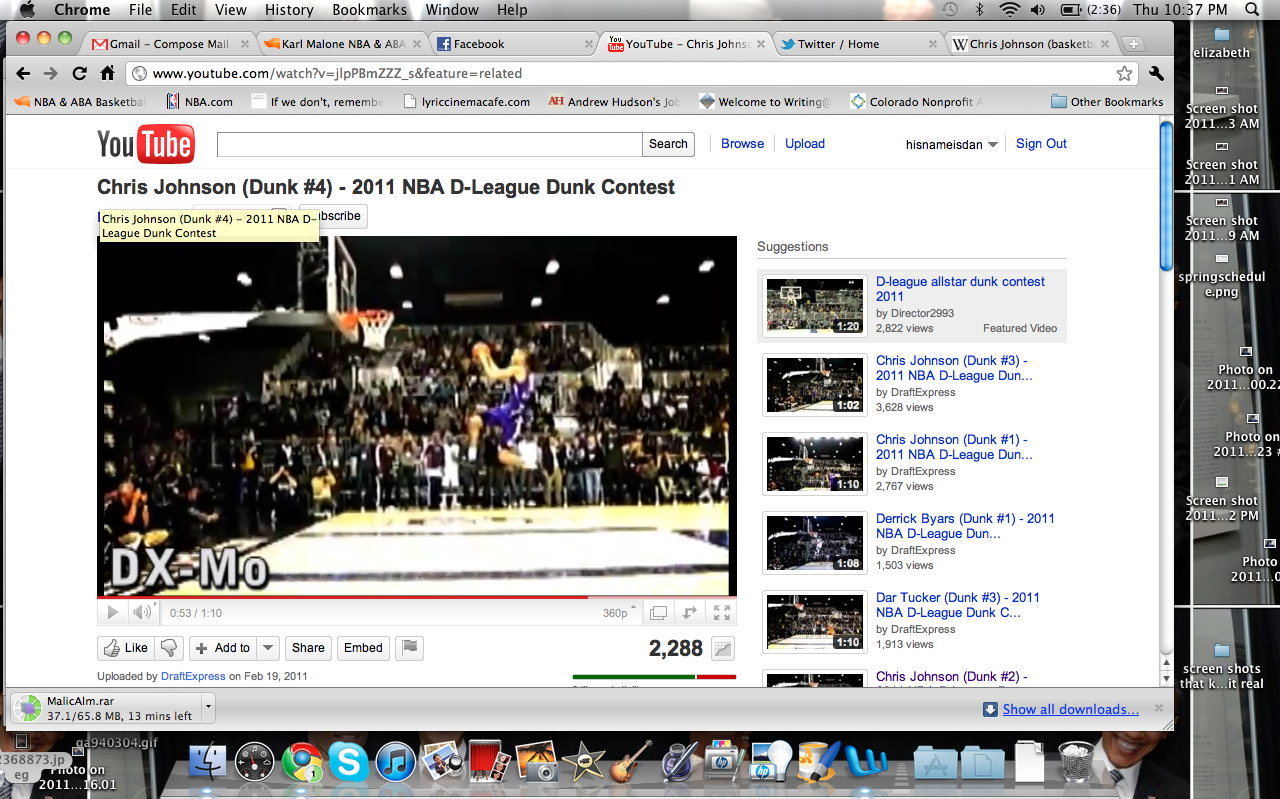Open the Browse link
1280x799 pixels.
pyautogui.click(x=742, y=144)
